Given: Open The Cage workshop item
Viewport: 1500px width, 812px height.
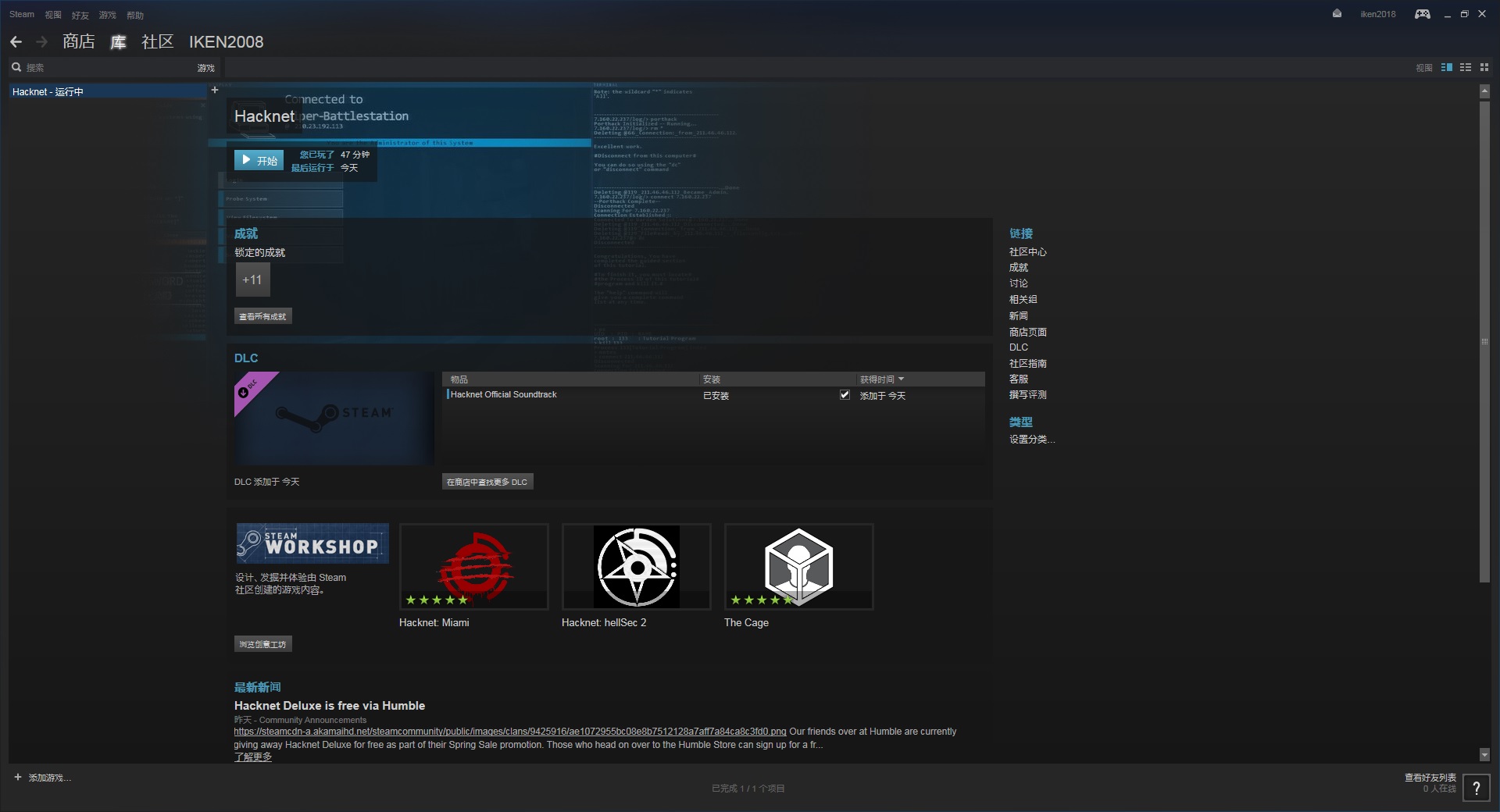Looking at the screenshot, I should (799, 567).
